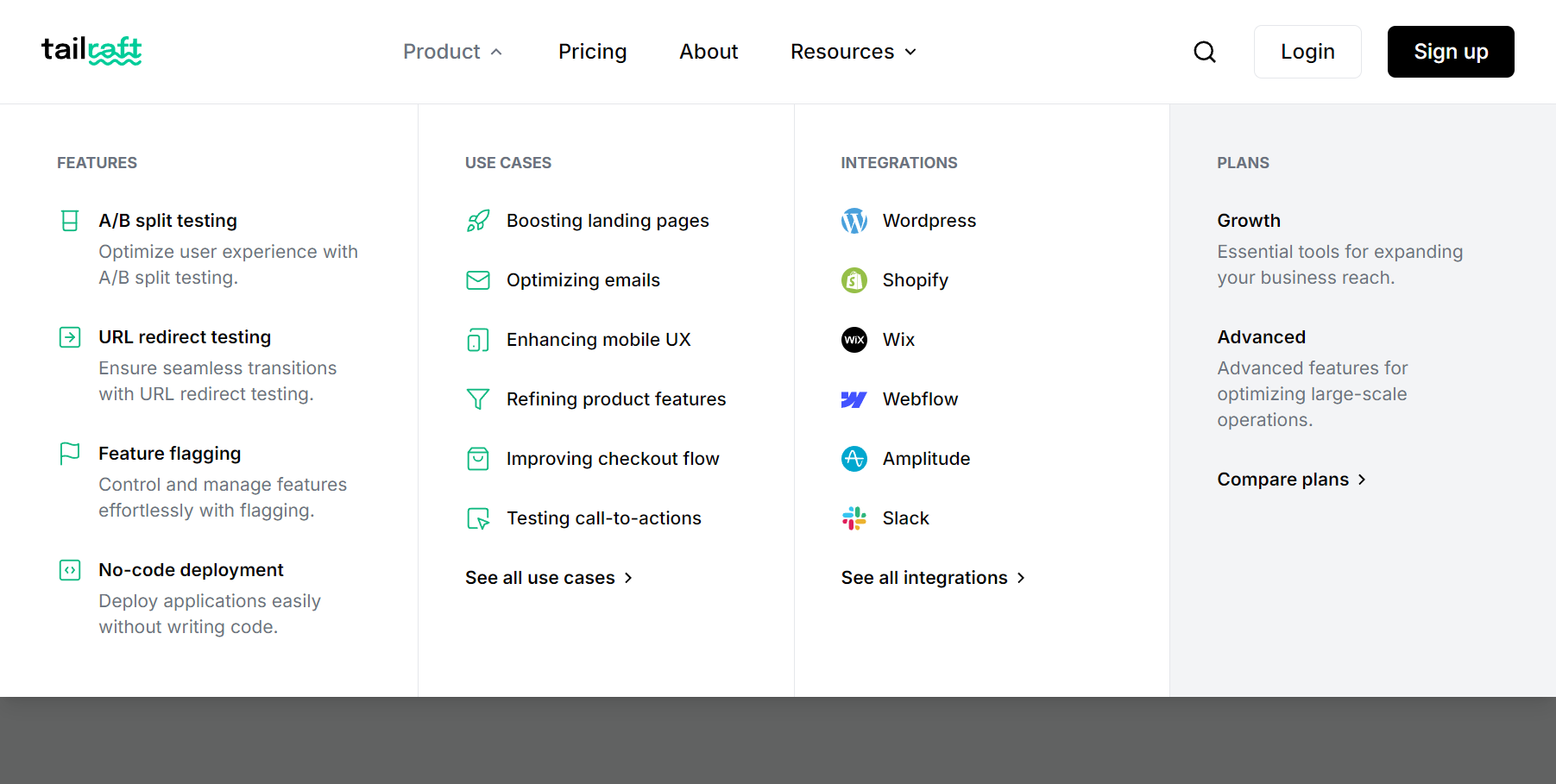
Task: Open Compare plans link
Action: tap(1291, 480)
